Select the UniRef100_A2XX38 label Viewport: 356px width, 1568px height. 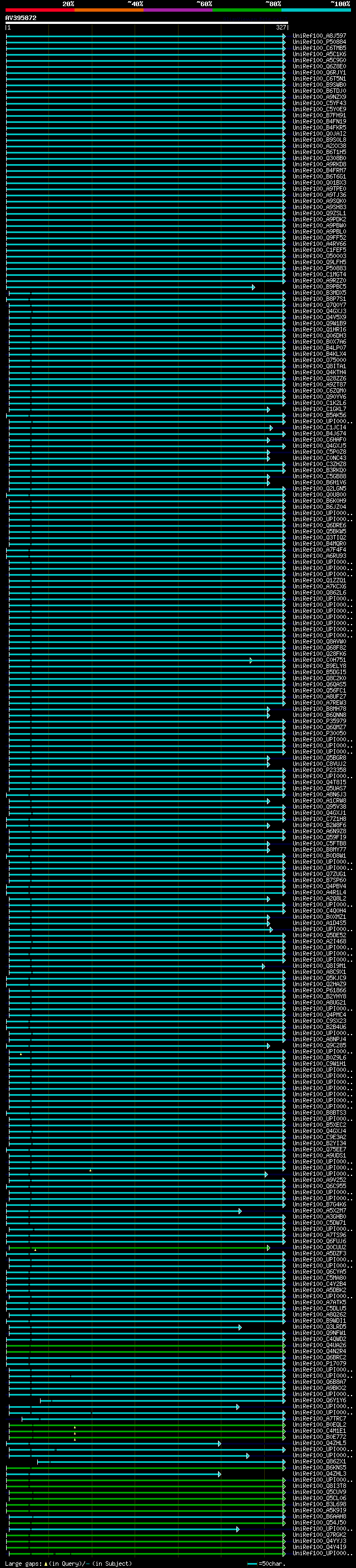[319, 146]
